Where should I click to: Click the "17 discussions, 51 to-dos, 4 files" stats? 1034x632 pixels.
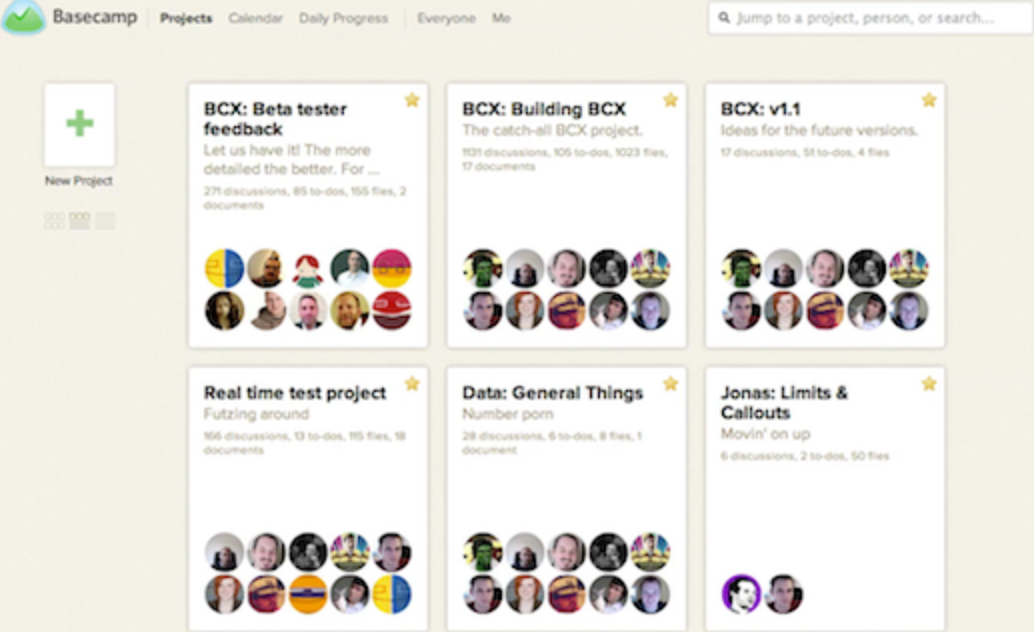tap(805, 152)
